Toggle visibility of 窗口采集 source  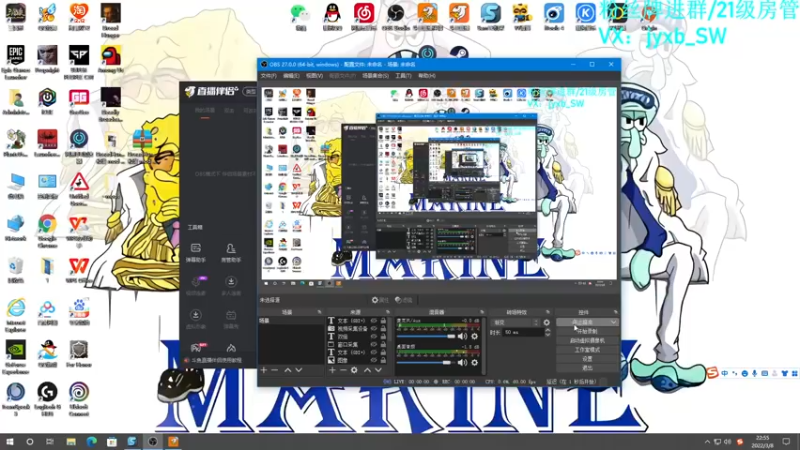pyautogui.click(x=374, y=344)
